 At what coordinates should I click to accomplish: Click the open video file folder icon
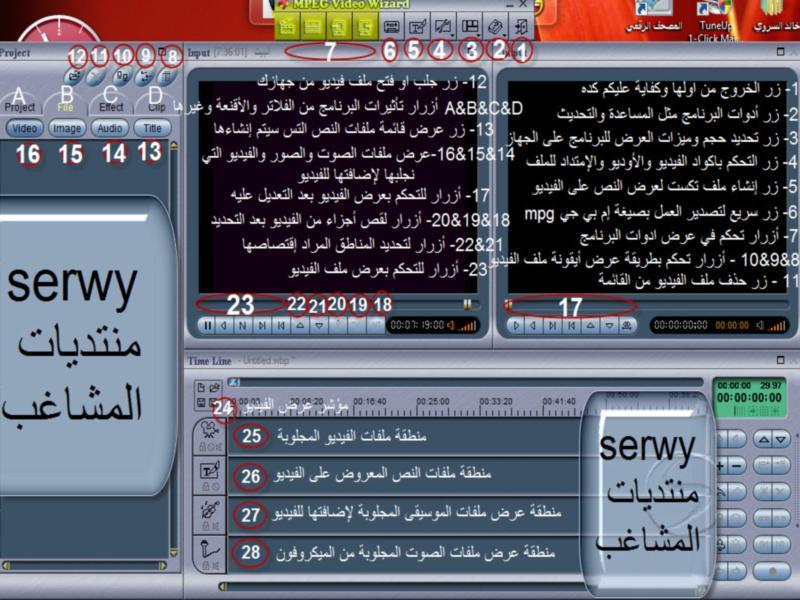pyautogui.click(x=75, y=75)
